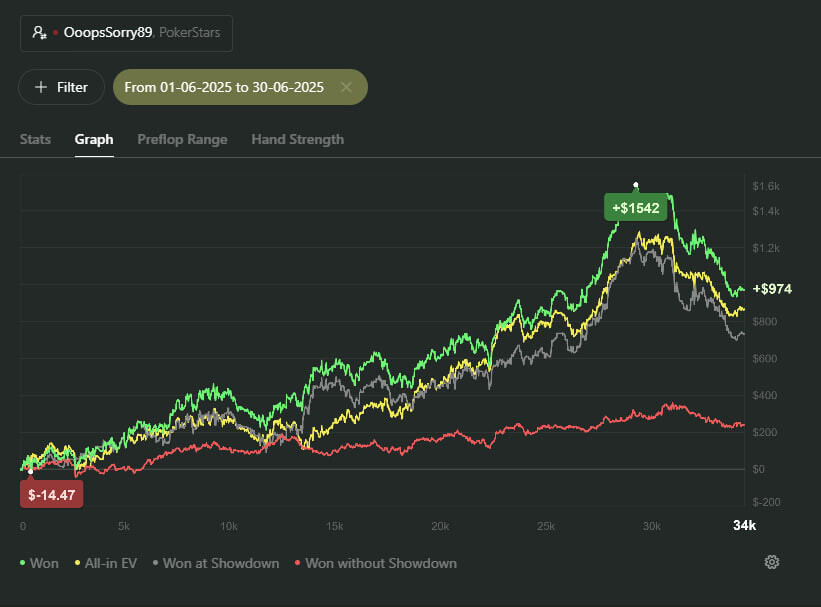Viewport: 821px width, 607px height.
Task: Select the Graph tab
Action: click(x=94, y=139)
